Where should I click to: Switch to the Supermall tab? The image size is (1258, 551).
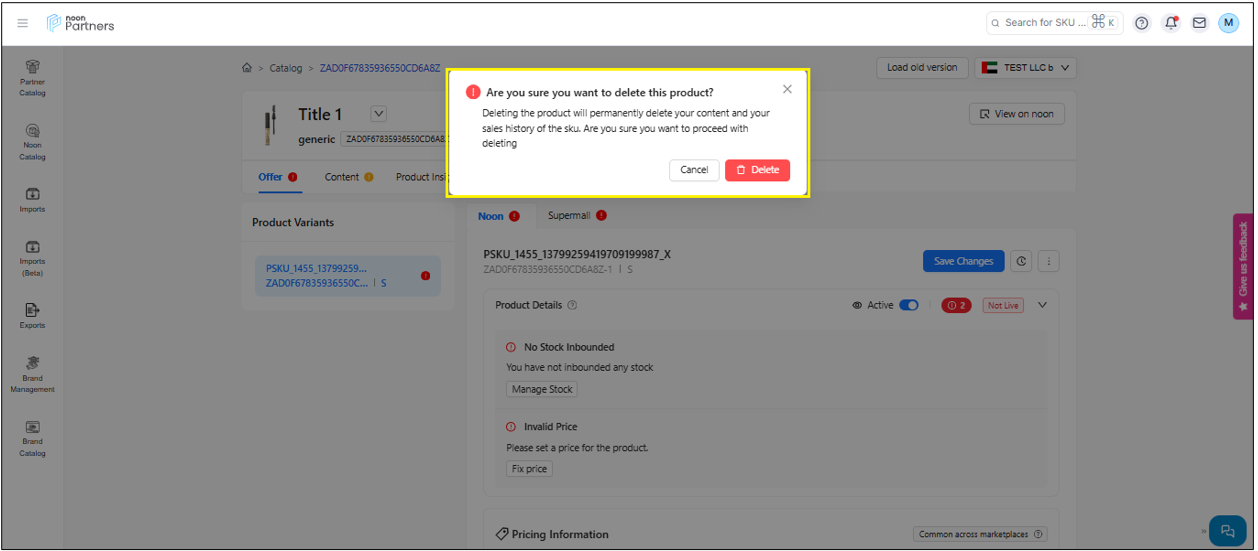[x=568, y=216]
